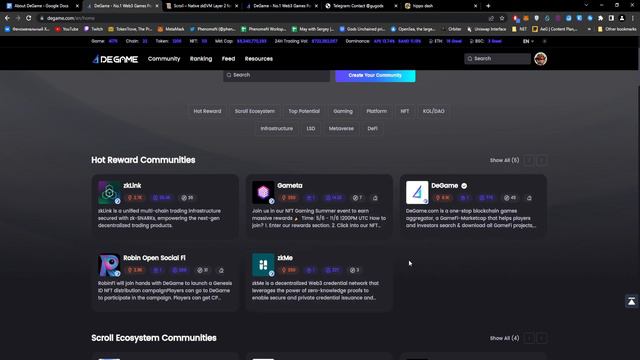Open zkLink community logo
The height and width of the screenshot is (360, 640).
[109, 192]
